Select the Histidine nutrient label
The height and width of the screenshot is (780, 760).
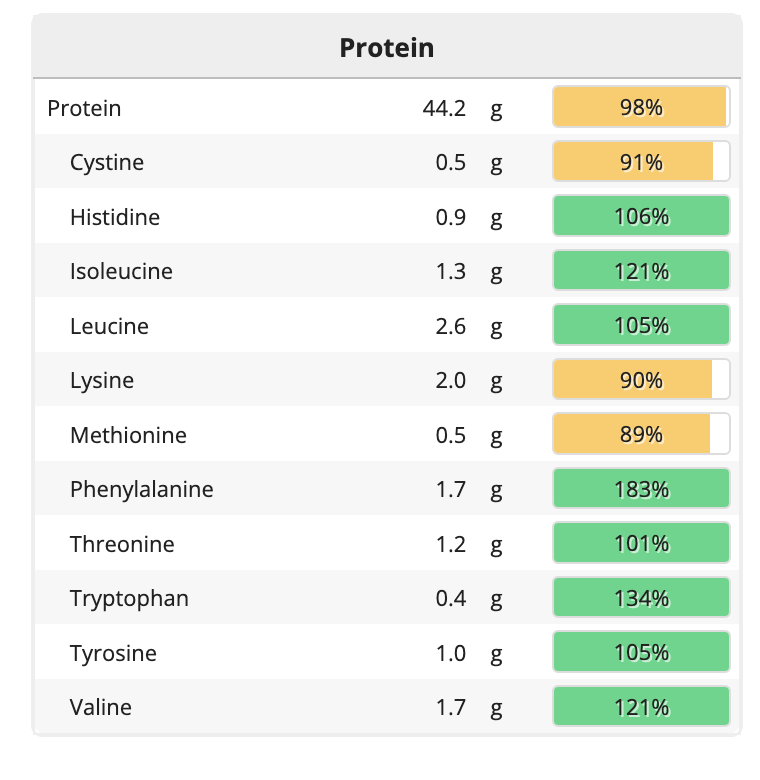(115, 217)
